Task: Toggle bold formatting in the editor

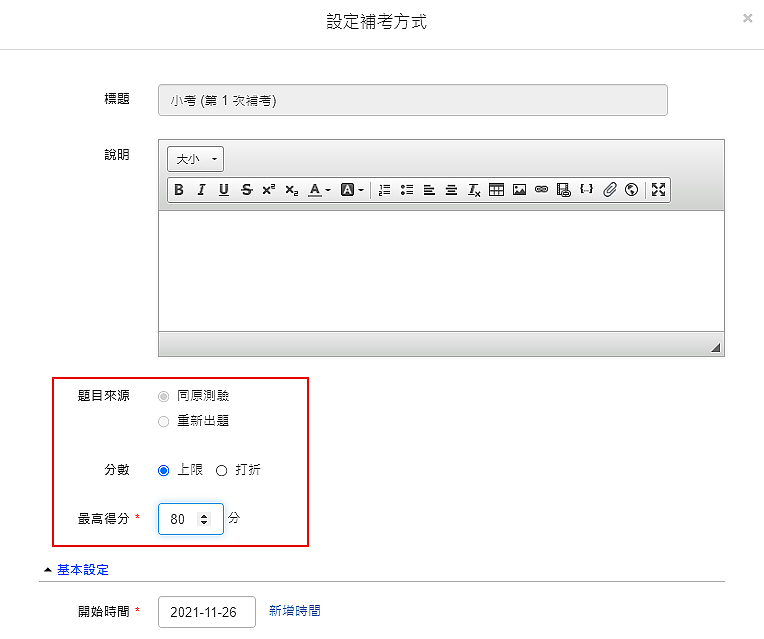Action: point(179,190)
